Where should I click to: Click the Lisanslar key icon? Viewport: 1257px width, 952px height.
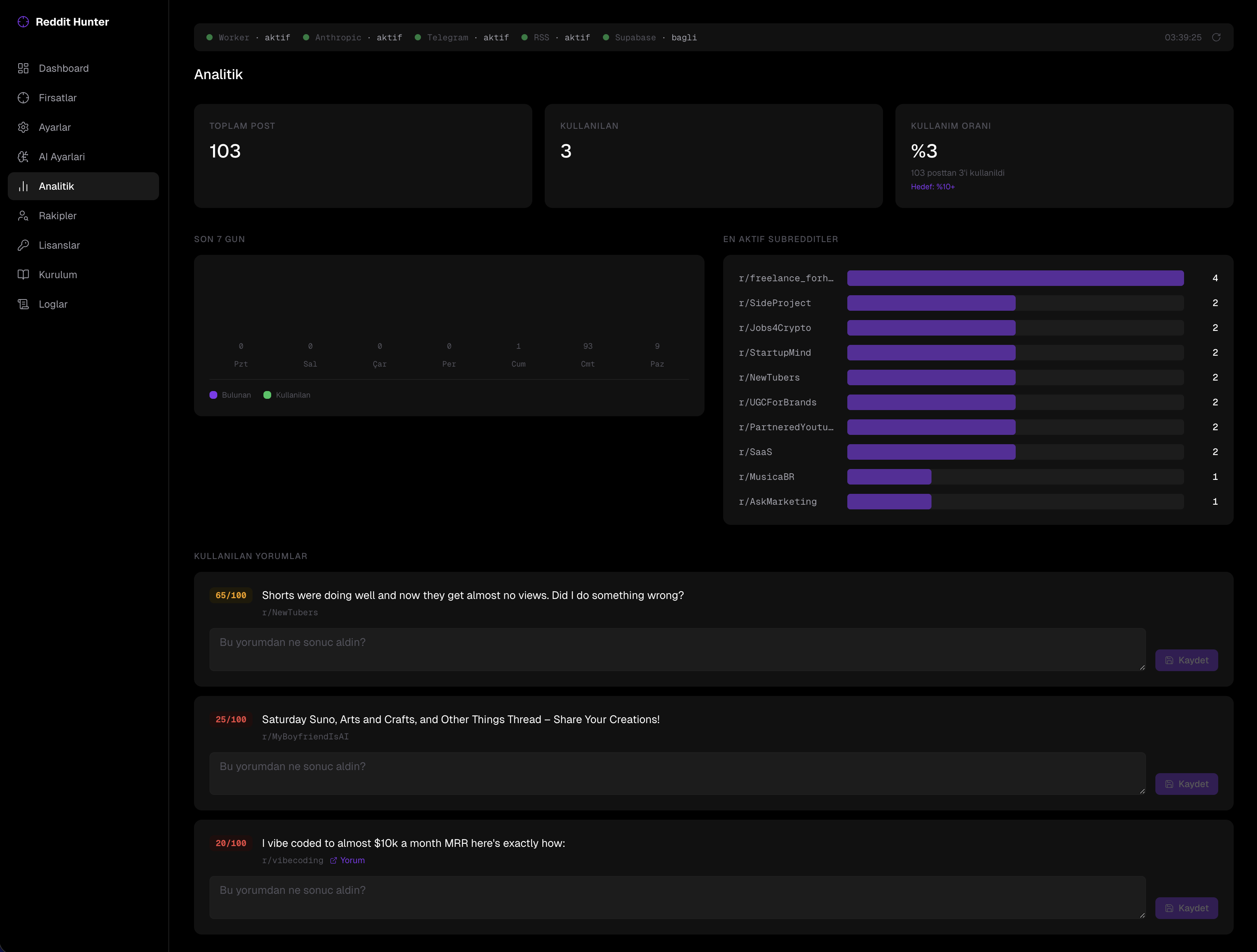coord(23,245)
